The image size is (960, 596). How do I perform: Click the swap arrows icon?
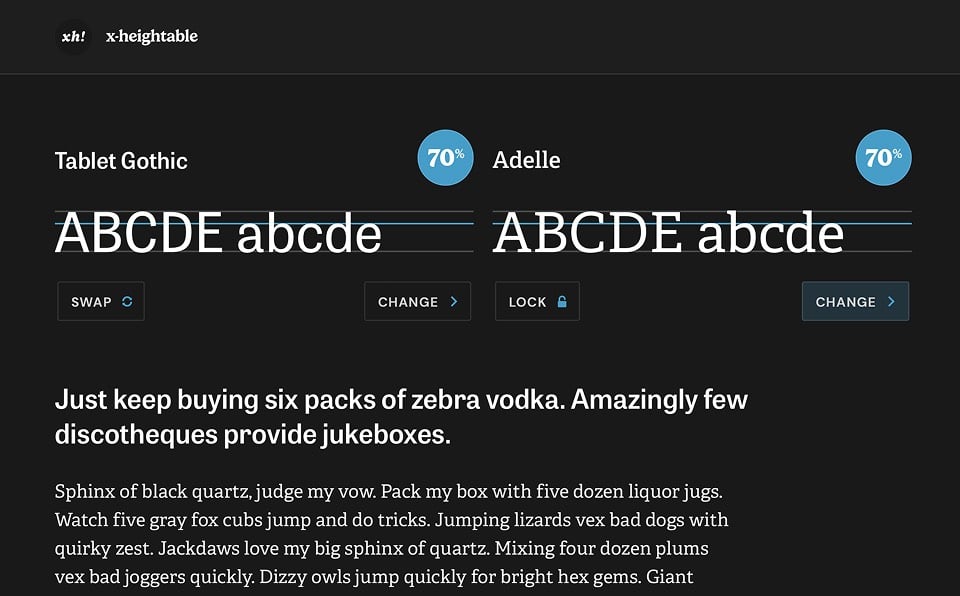pos(127,301)
